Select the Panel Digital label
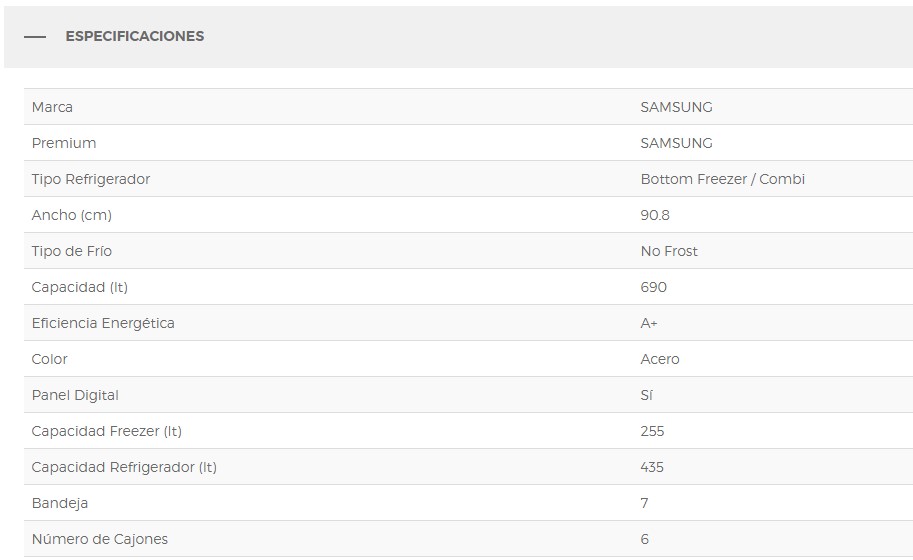 pos(75,395)
